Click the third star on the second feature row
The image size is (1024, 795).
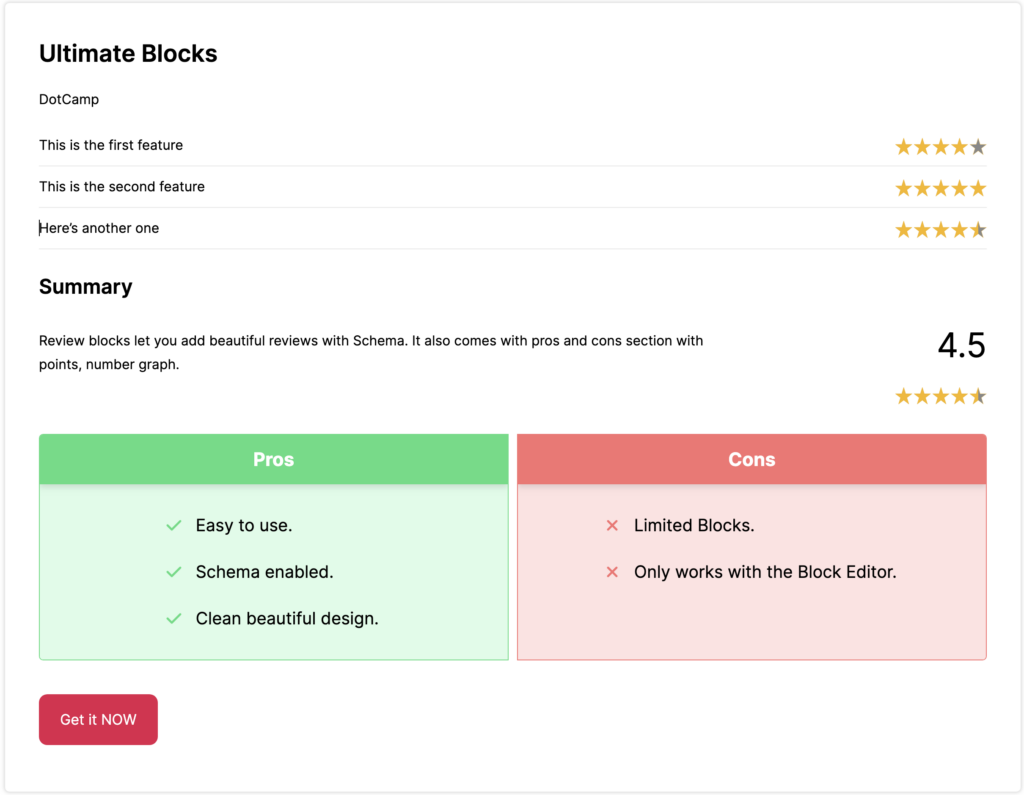940,187
